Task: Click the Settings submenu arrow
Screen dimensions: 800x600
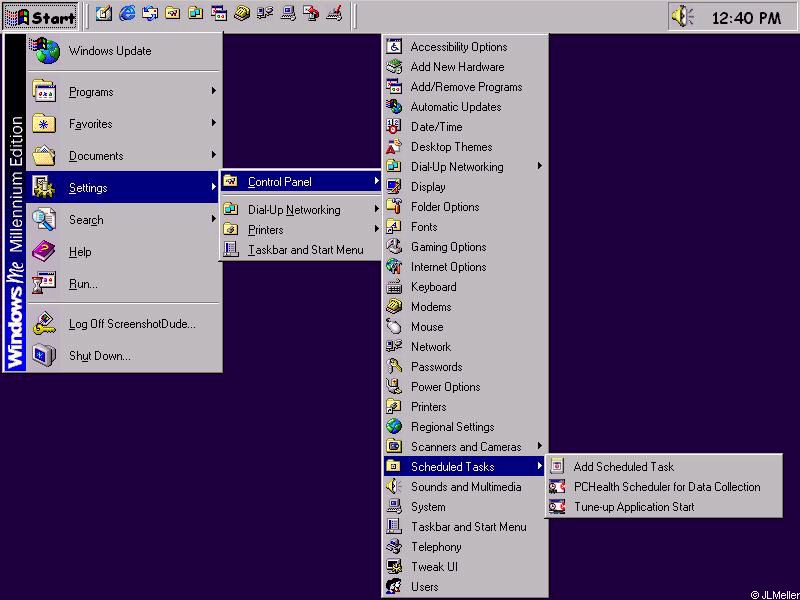Action: coord(214,187)
